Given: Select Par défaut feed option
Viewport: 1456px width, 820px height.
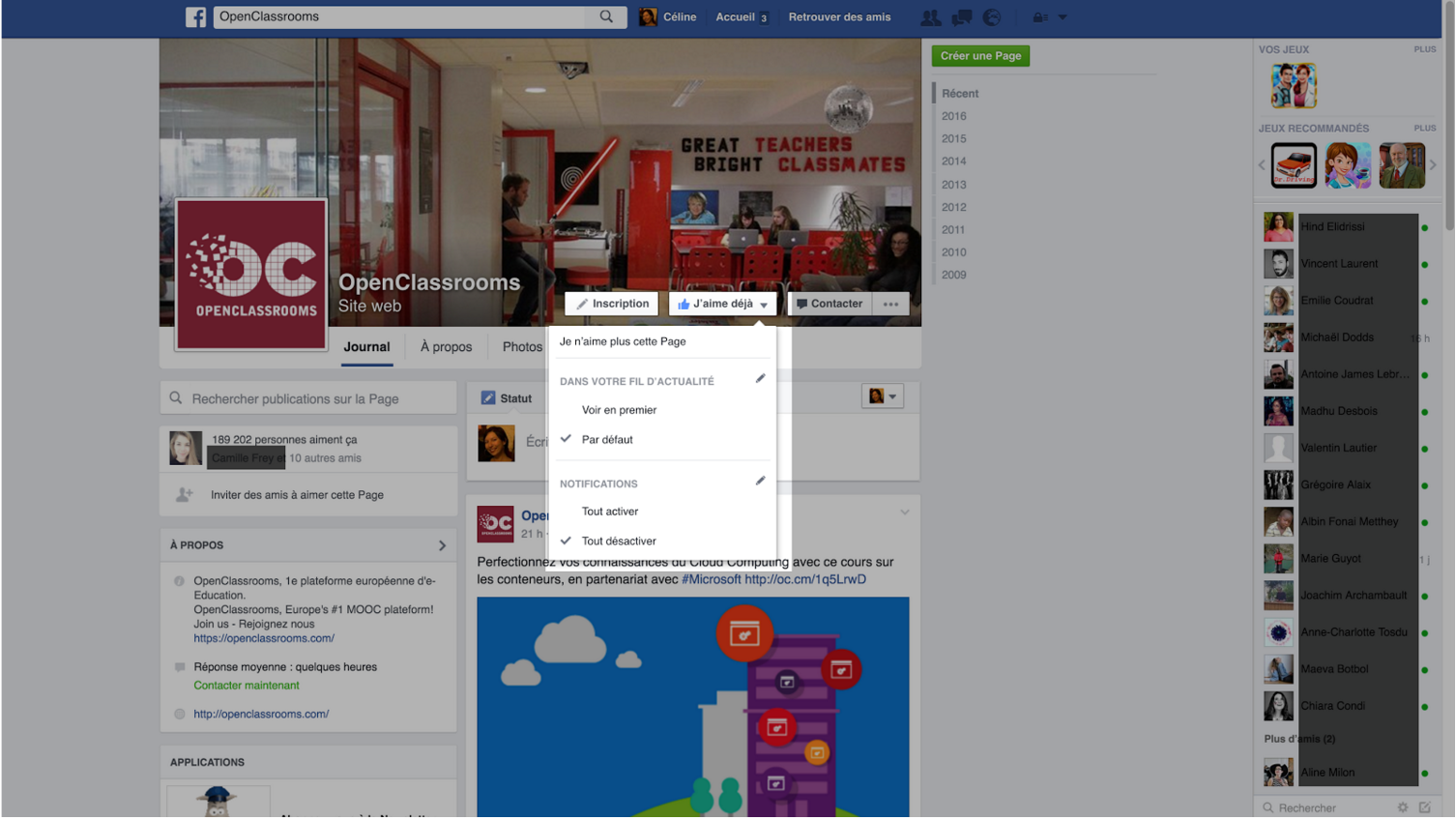Looking at the screenshot, I should tap(607, 440).
